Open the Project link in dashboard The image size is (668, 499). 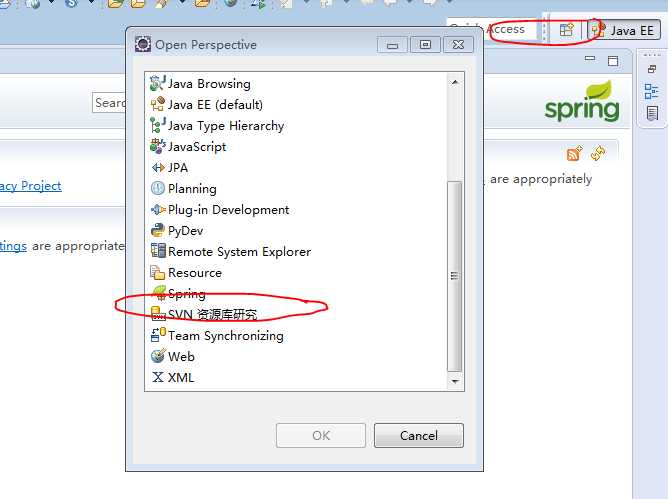tap(30, 186)
